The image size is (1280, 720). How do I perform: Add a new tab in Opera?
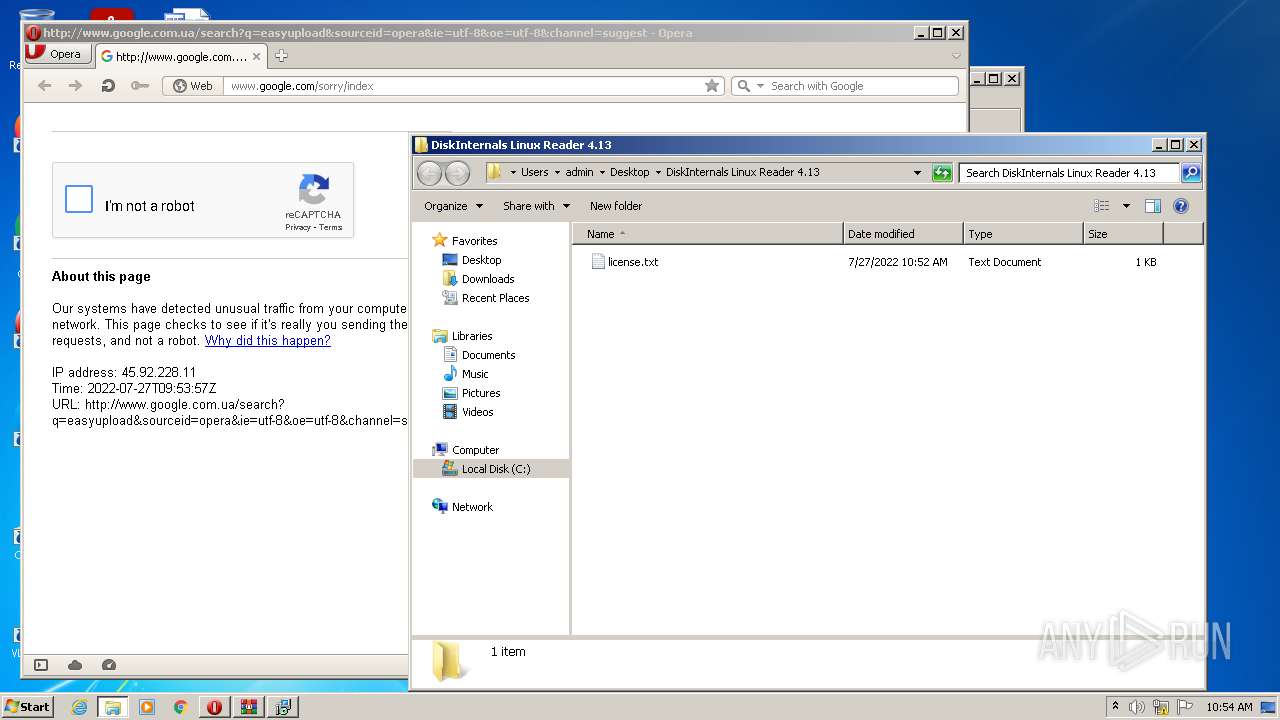coord(281,56)
